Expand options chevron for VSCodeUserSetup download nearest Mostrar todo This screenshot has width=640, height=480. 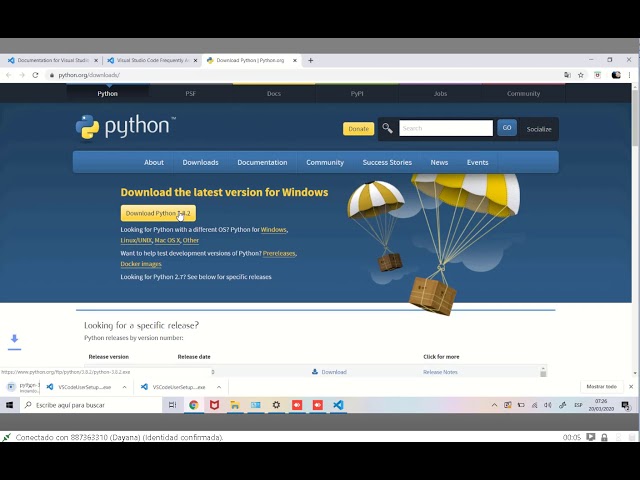coord(219,387)
